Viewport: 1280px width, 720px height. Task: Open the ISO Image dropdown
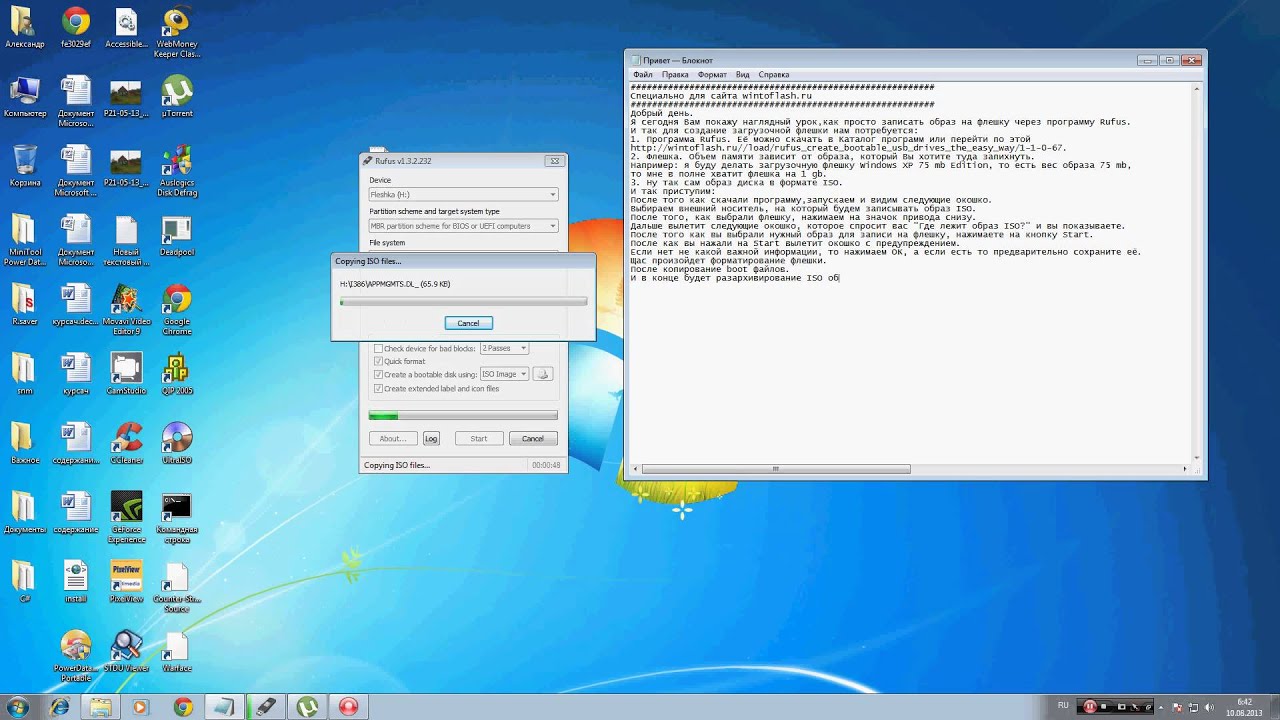click(x=504, y=374)
